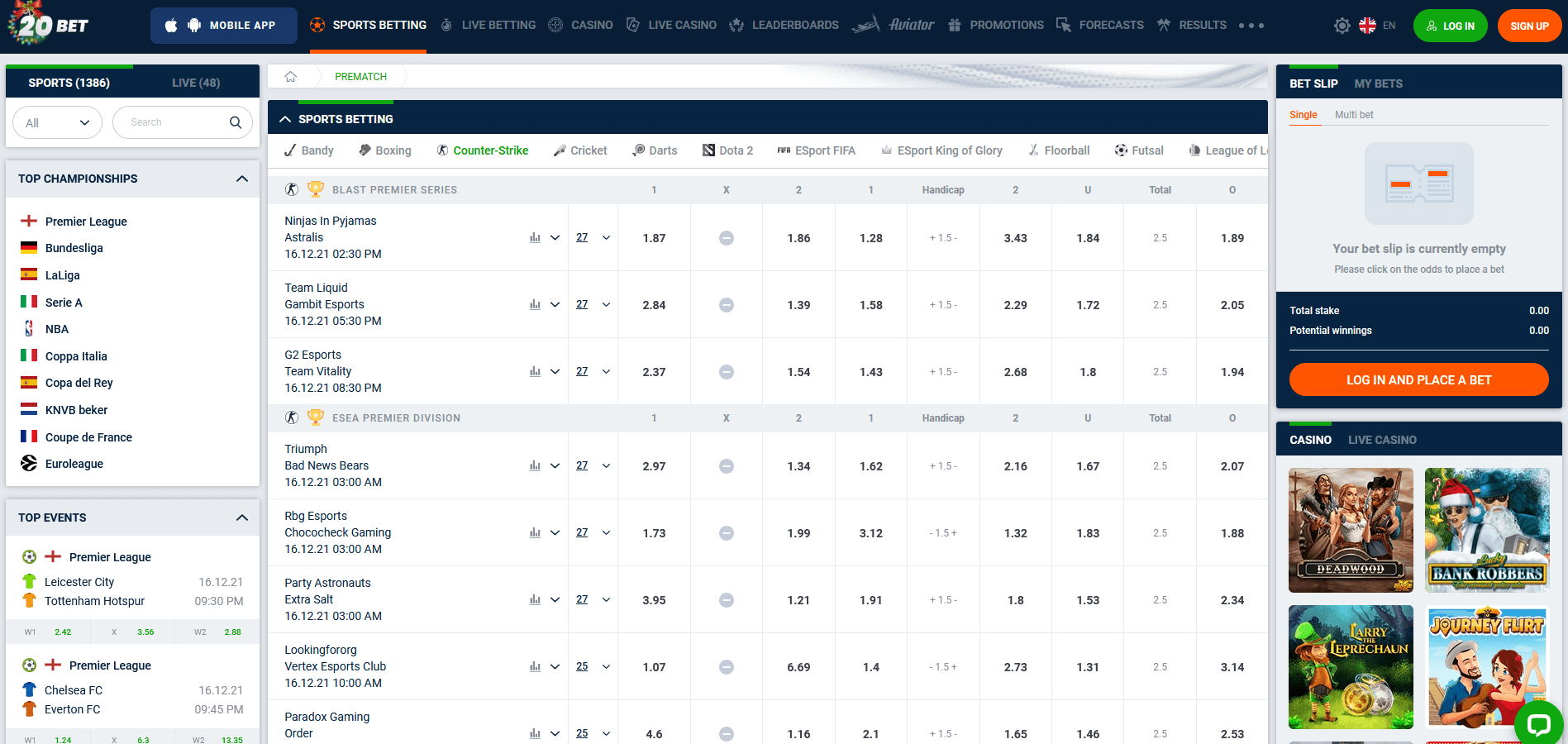Viewport: 1568px width, 744px height.
Task: Select Floorball sport filter
Action: (x=1059, y=150)
